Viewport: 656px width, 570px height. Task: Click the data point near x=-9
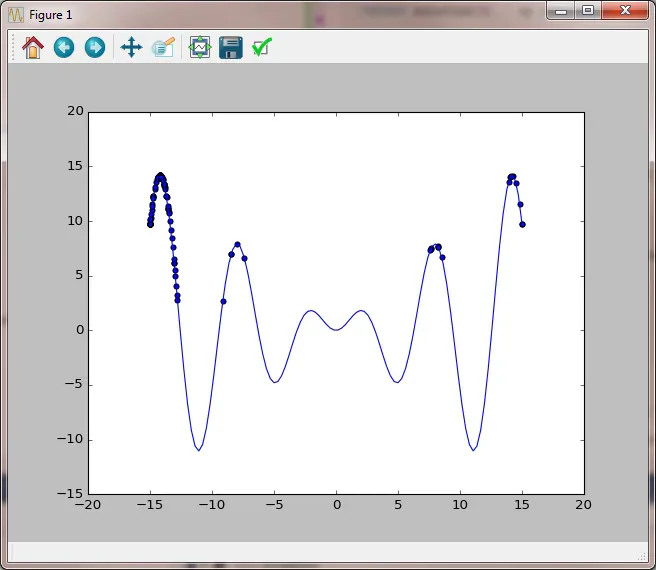pyautogui.click(x=223, y=301)
